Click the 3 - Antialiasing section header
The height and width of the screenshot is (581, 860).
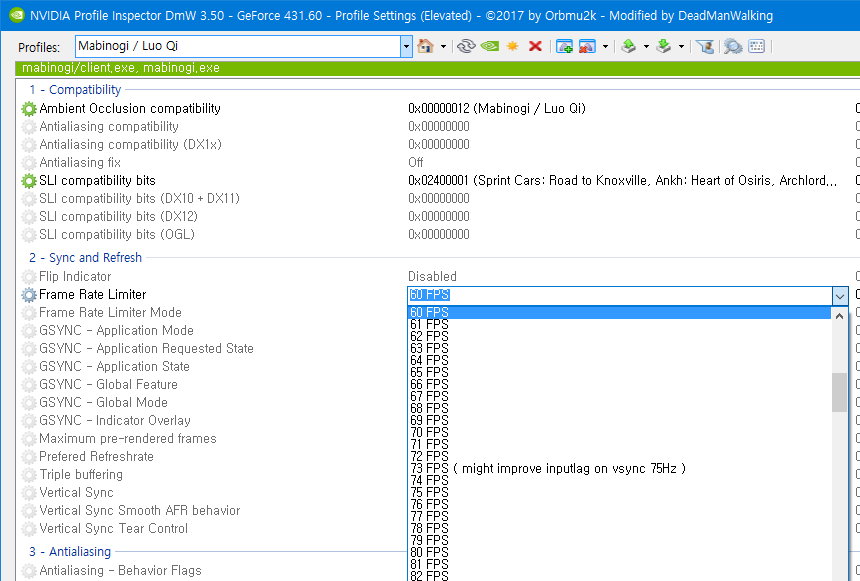point(70,552)
